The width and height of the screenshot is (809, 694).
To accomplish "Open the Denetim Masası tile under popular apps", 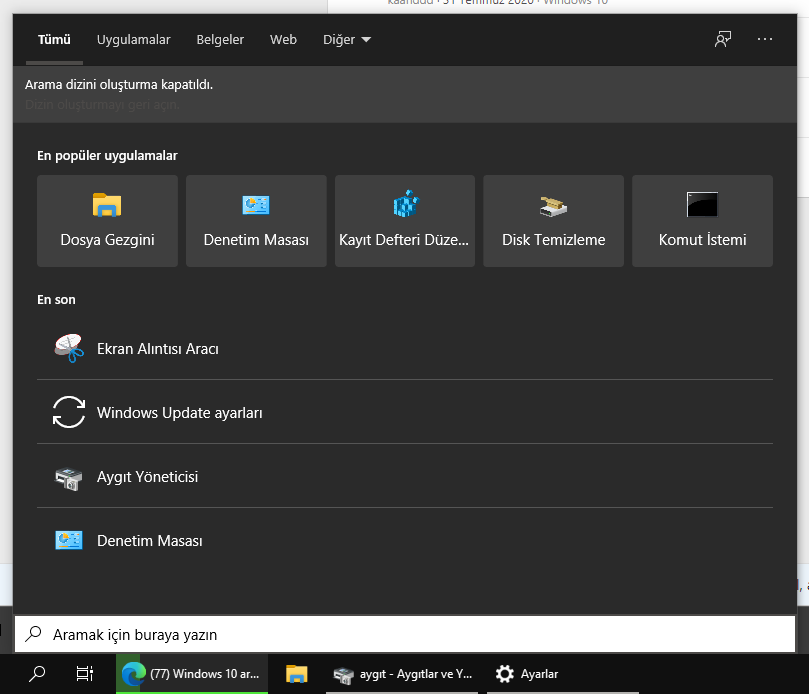I will [x=256, y=221].
